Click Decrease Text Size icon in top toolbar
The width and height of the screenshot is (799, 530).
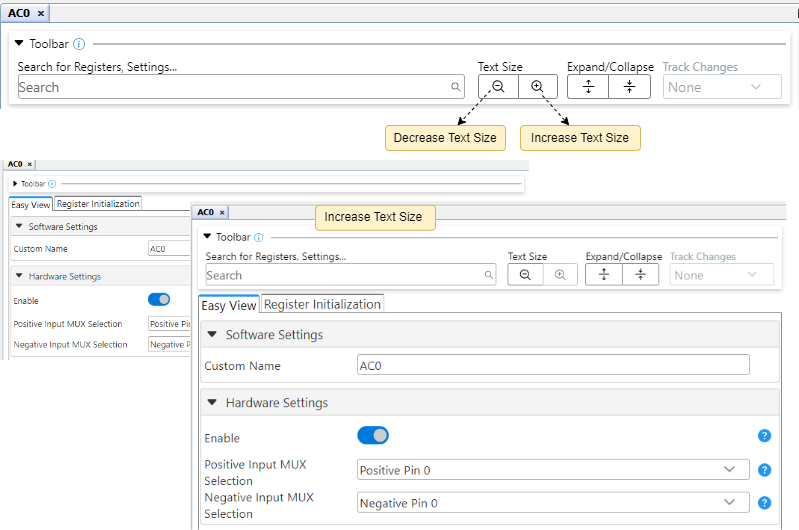coord(497,87)
